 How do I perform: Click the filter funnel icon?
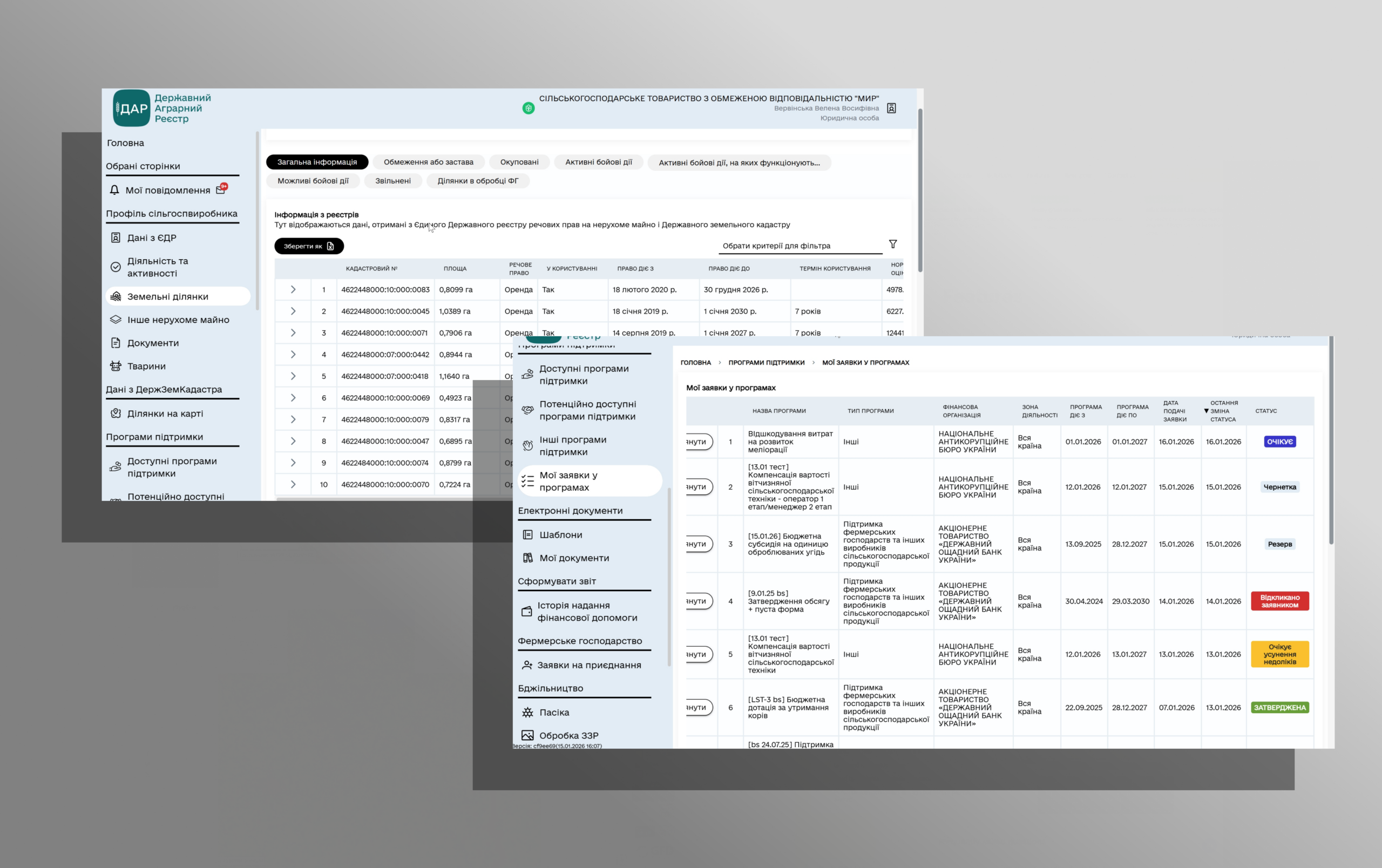(x=893, y=245)
